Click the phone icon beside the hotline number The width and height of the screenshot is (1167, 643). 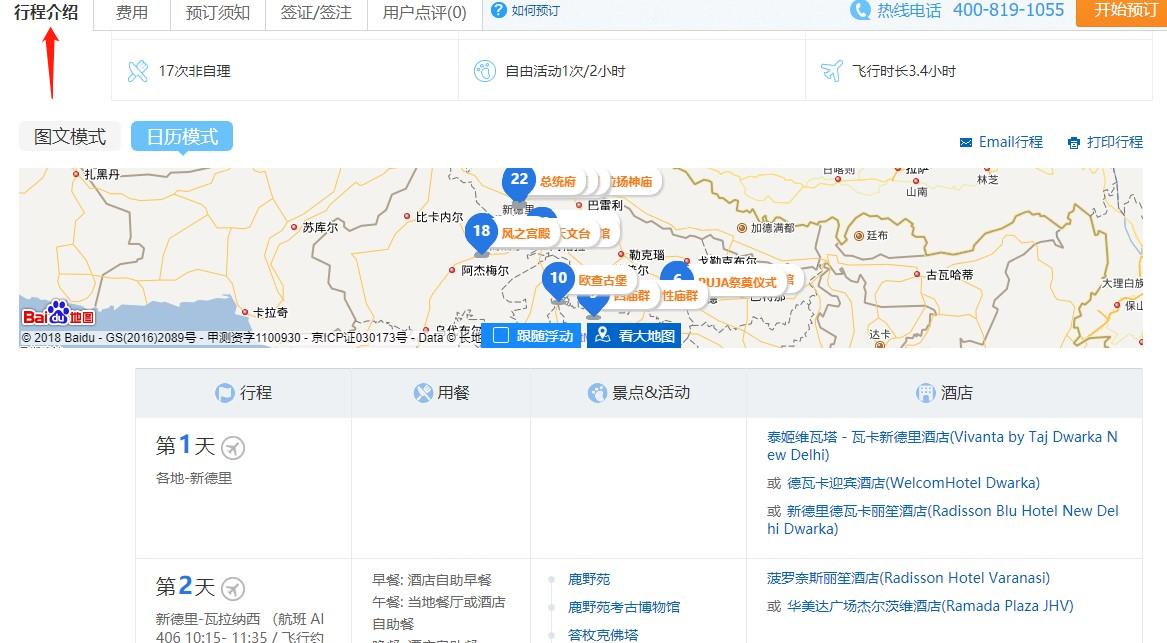point(859,11)
